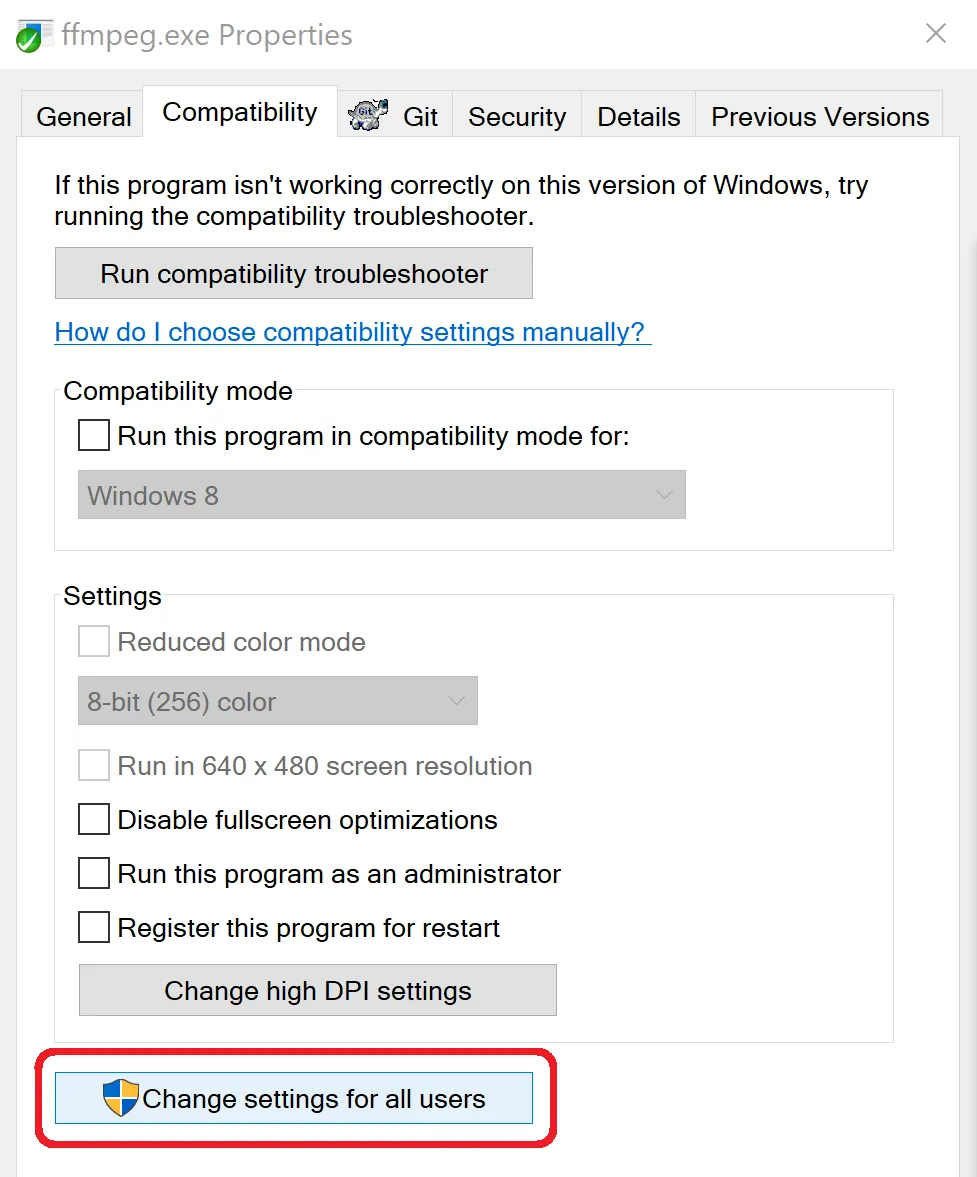
Task: Select the Previous Versions tab
Action: pyautogui.click(x=820, y=117)
